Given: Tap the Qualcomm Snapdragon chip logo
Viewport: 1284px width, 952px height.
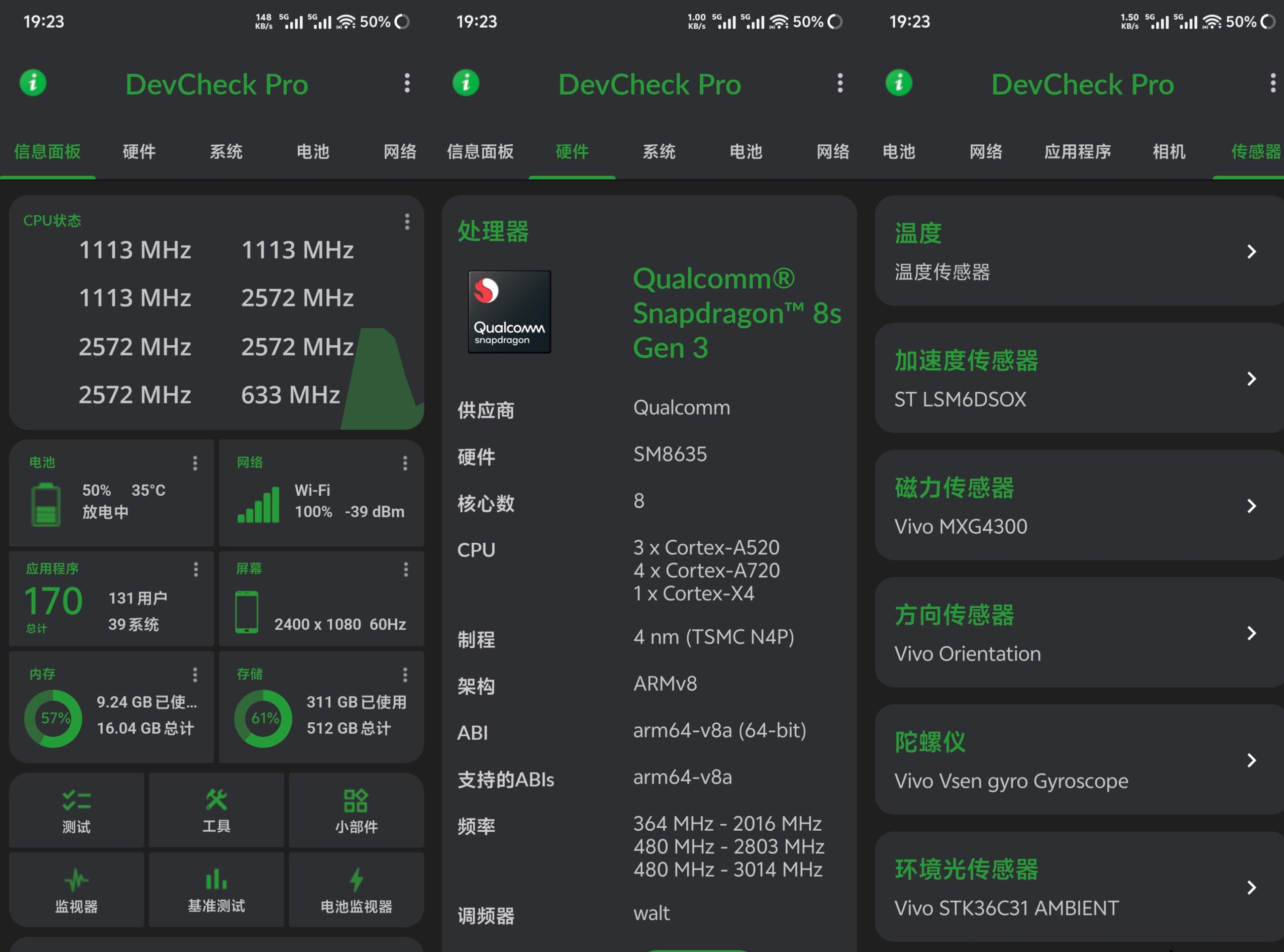Looking at the screenshot, I should pos(509,312).
